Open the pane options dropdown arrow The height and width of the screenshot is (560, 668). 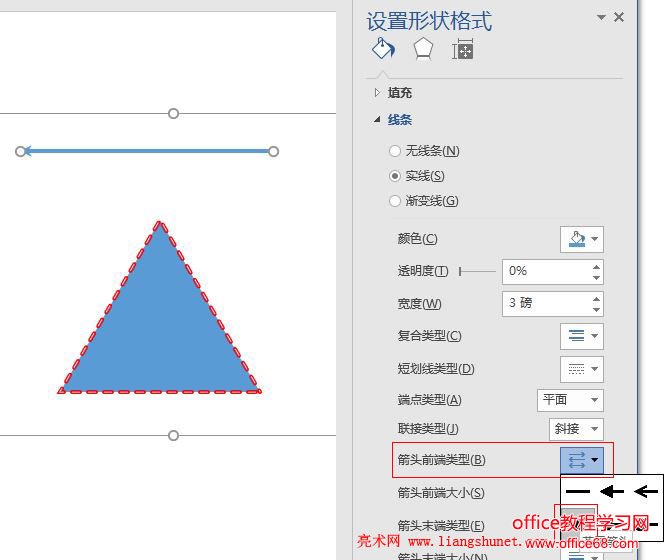pyautogui.click(x=601, y=17)
